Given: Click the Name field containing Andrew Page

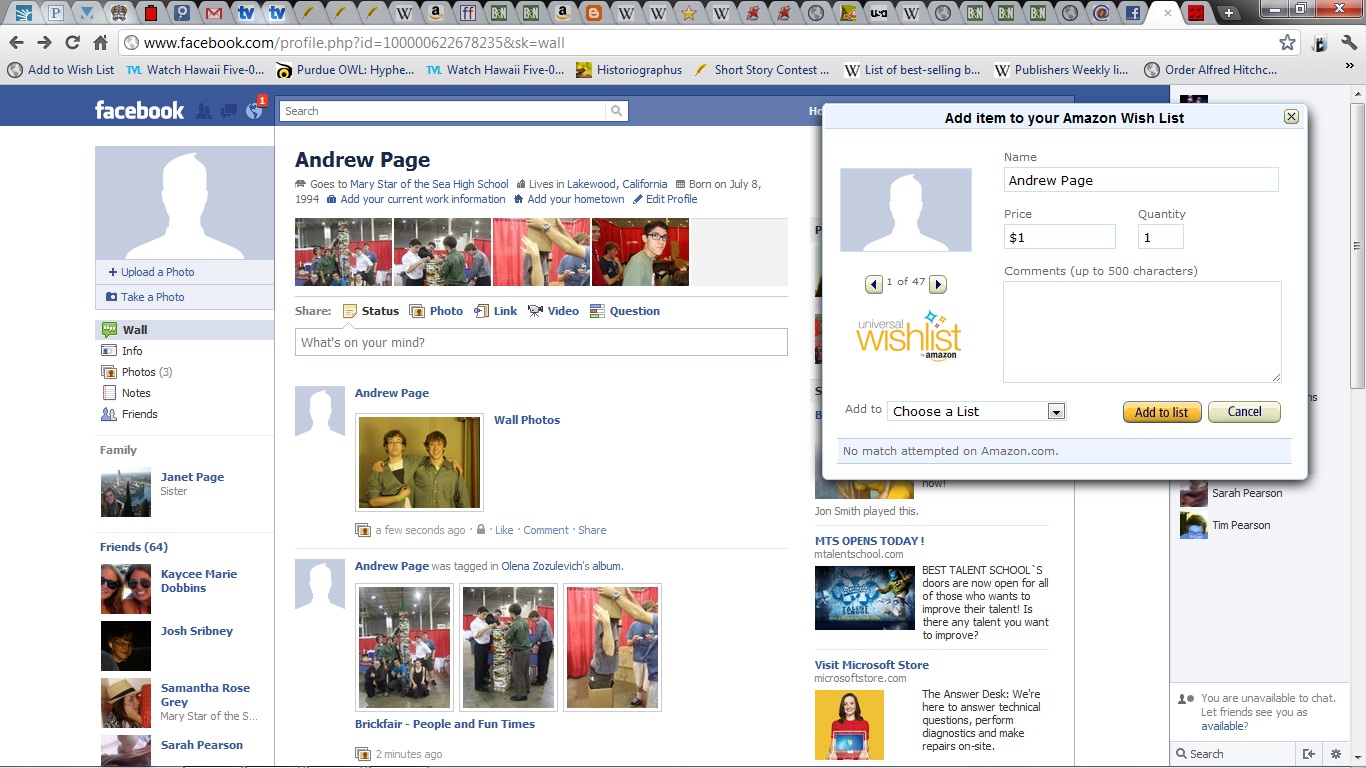Looking at the screenshot, I should [x=1141, y=180].
